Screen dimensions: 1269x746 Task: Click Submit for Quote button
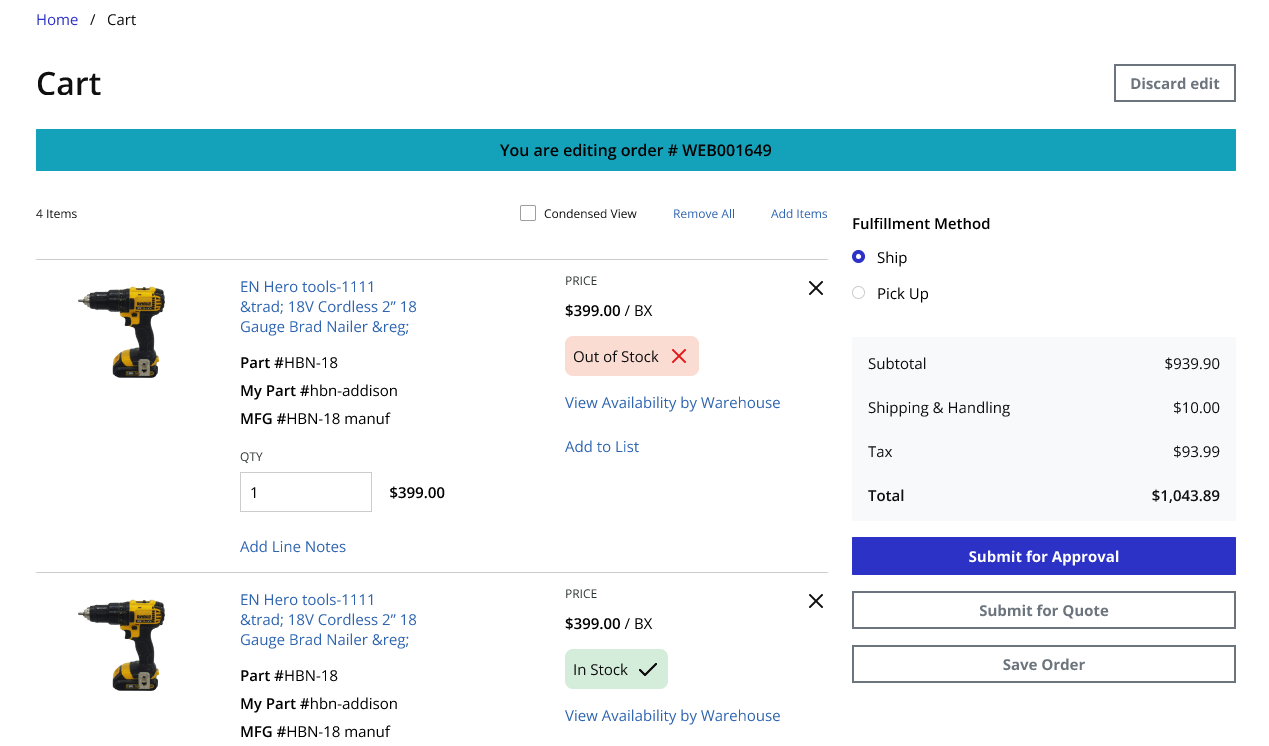tap(1043, 610)
